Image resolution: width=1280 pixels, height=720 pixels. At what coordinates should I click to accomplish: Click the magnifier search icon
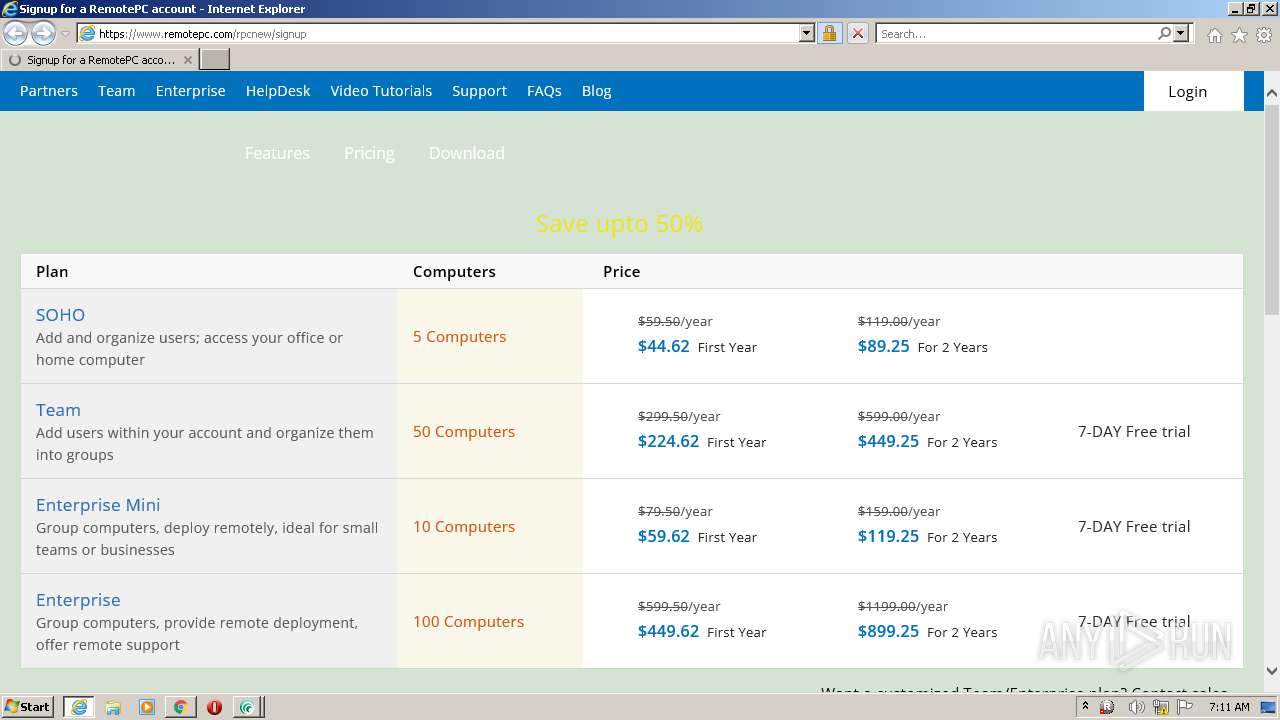coord(1164,33)
